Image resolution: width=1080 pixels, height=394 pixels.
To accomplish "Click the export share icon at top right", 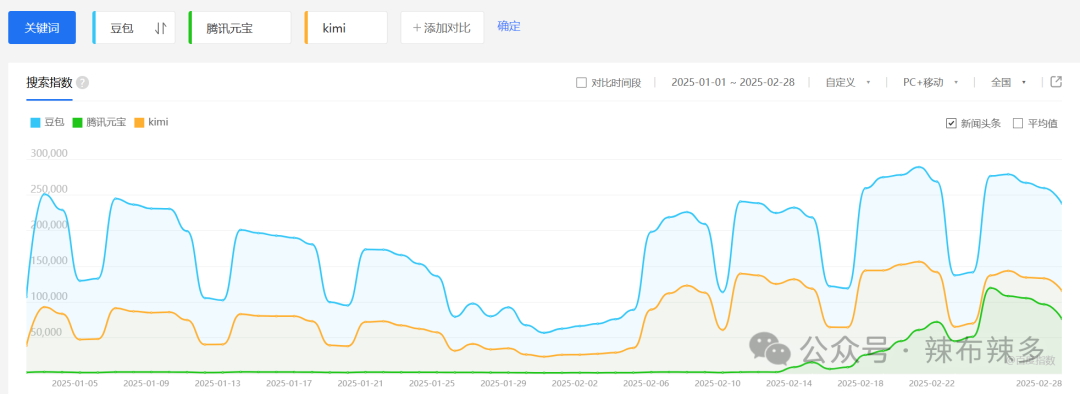I will [1056, 82].
